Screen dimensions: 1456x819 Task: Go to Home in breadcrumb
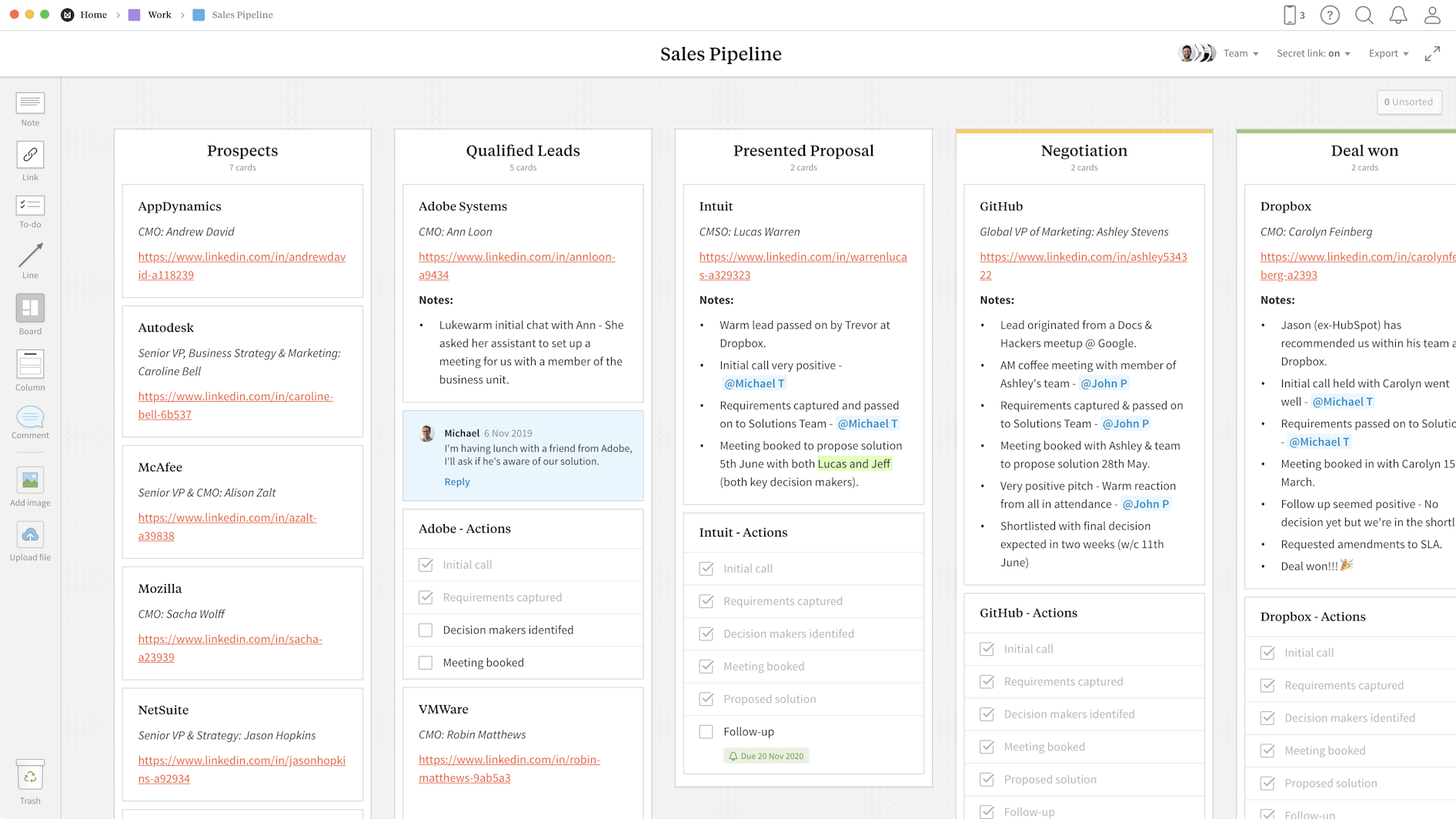94,15
